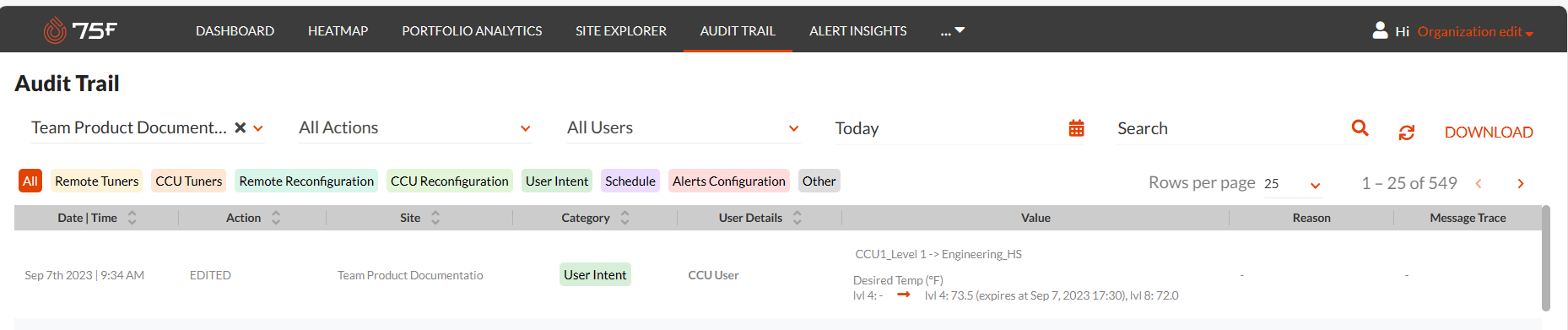The image size is (1568, 330).
Task: Expand the All Users dropdown
Action: 683,128
